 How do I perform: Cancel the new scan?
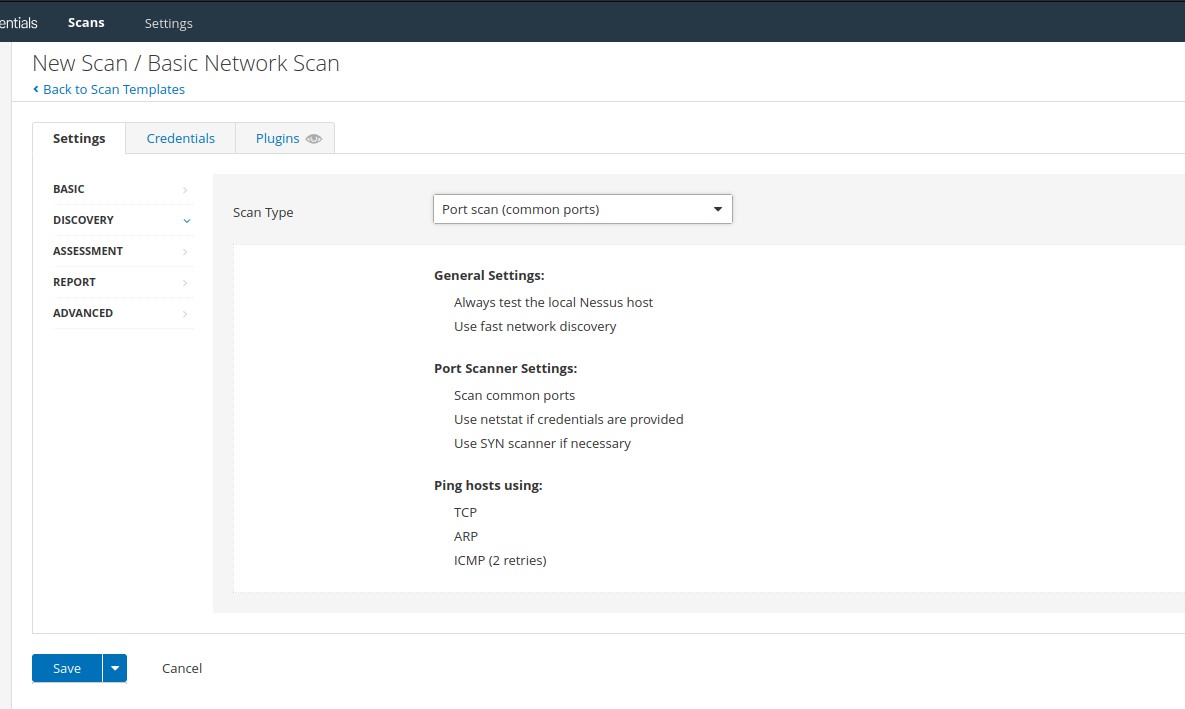pos(182,668)
